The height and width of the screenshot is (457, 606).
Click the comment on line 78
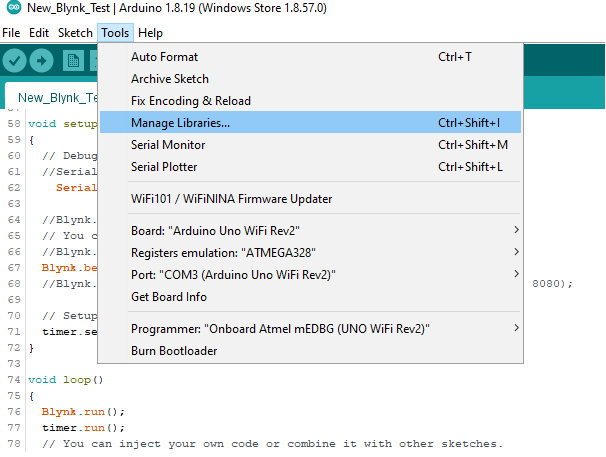pos(272,444)
